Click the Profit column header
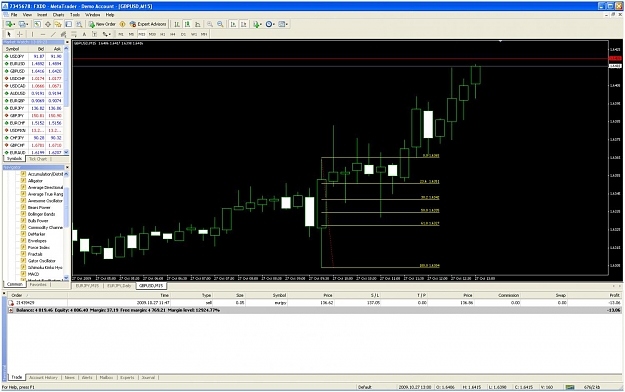 click(x=614, y=295)
